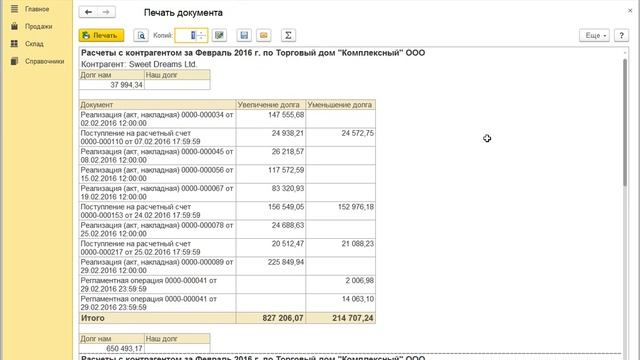Click the report title Расчеты с контрагентом

pos(253,53)
